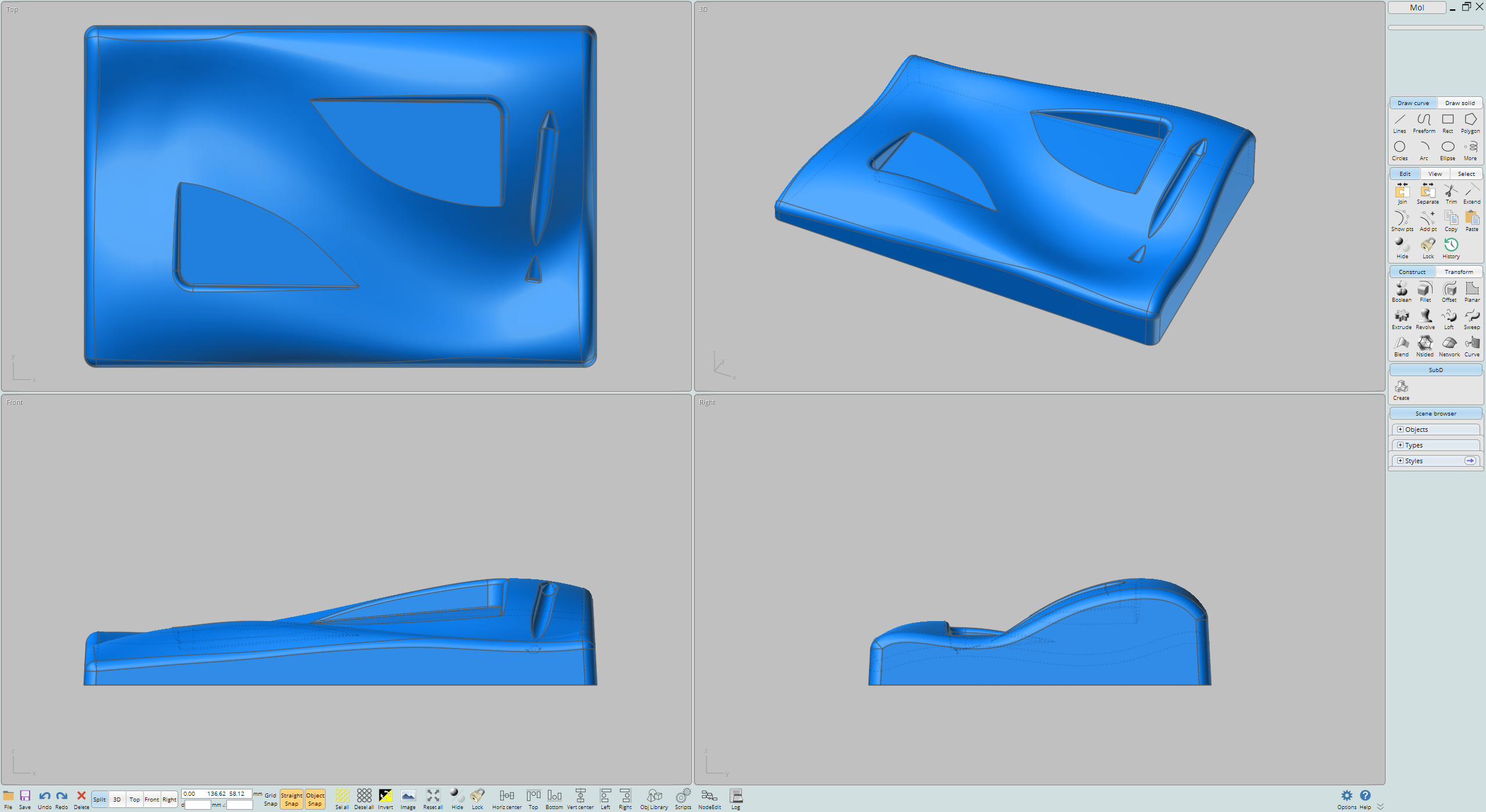Switch to Draw solid tab
This screenshot has height=812, width=1486.
[x=1459, y=103]
